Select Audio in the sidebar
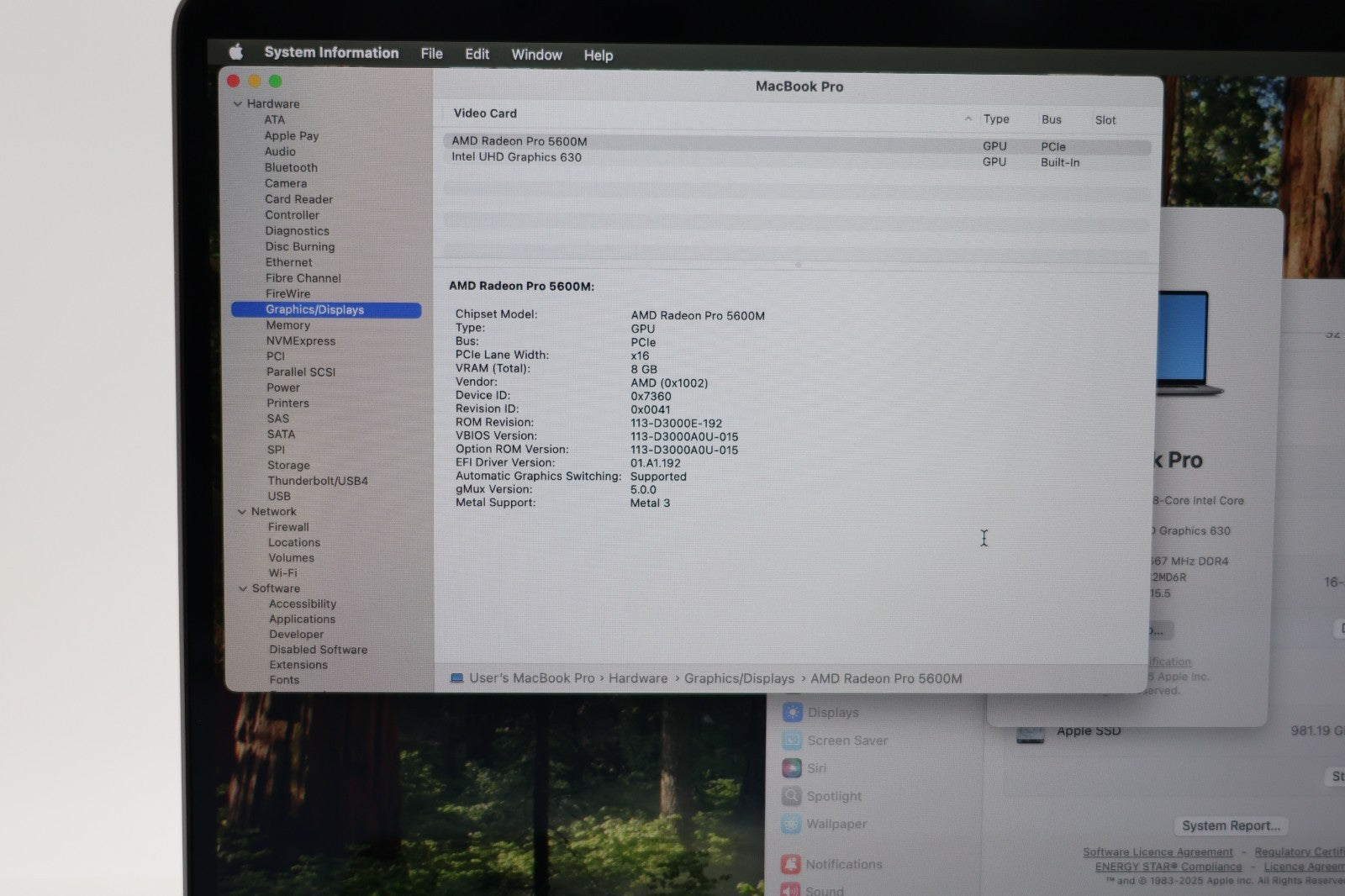The height and width of the screenshot is (896, 1345). [280, 152]
